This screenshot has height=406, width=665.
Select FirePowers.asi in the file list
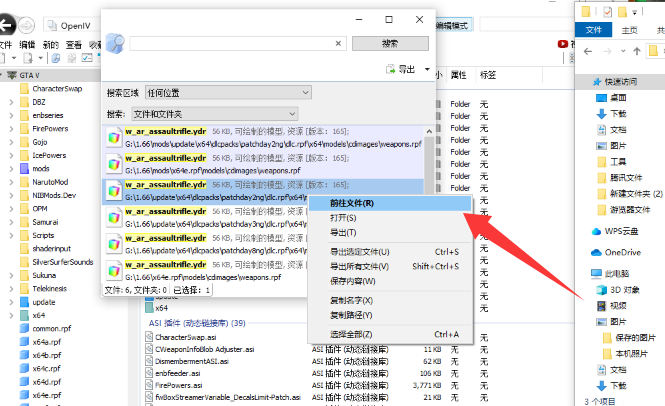[179, 385]
